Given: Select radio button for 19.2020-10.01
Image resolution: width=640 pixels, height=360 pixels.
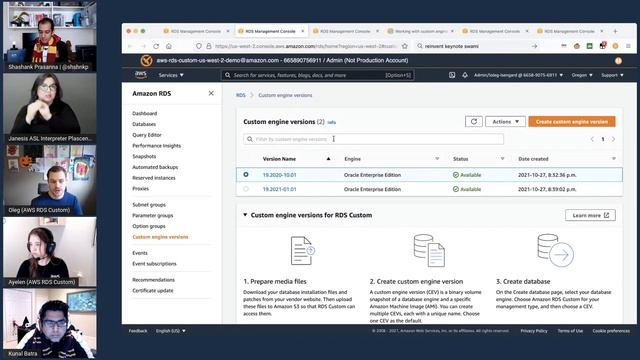Looking at the screenshot, I should pos(246,175).
